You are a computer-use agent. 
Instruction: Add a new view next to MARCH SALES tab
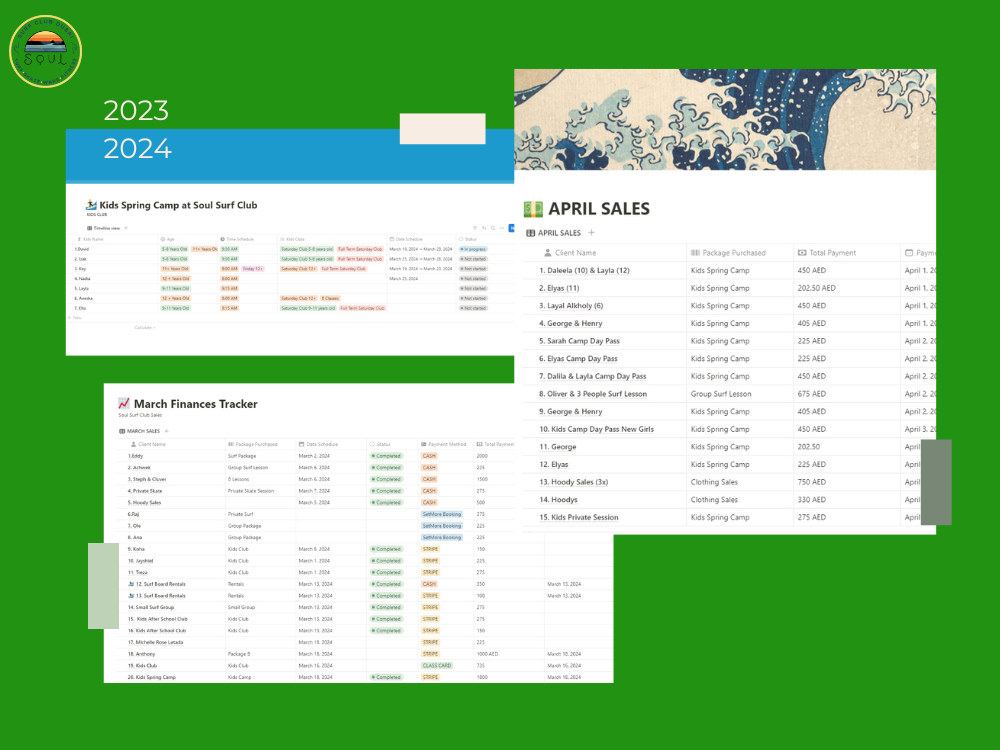point(166,431)
